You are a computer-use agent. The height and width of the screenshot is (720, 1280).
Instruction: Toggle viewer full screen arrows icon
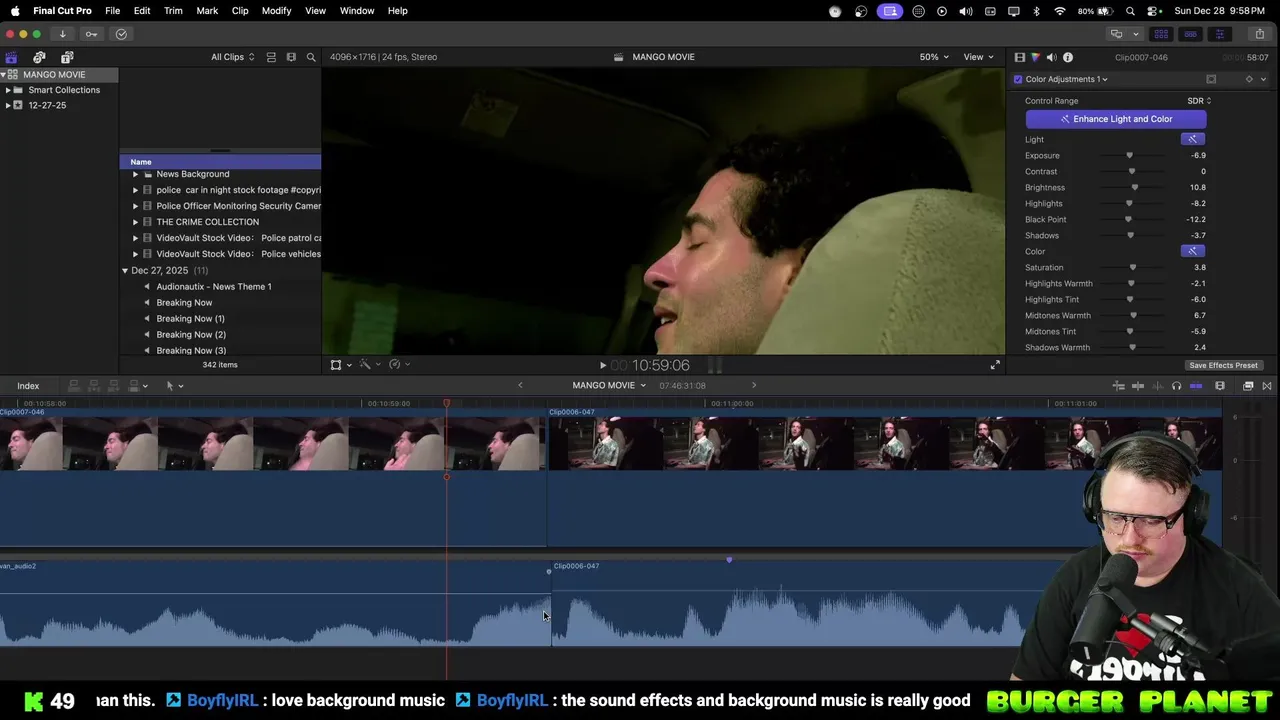click(995, 365)
